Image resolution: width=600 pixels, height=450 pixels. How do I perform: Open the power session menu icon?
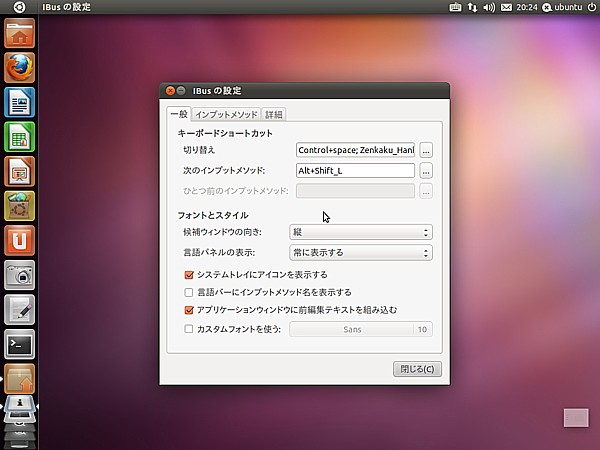pos(591,7)
